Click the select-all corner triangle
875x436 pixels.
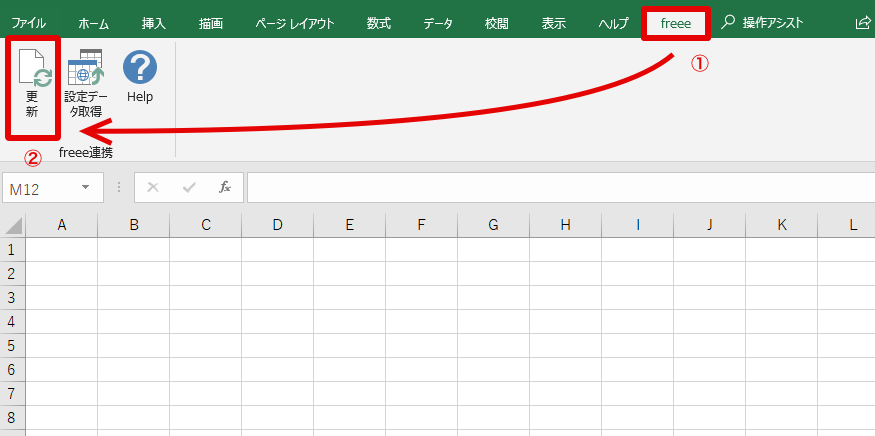coord(13,225)
